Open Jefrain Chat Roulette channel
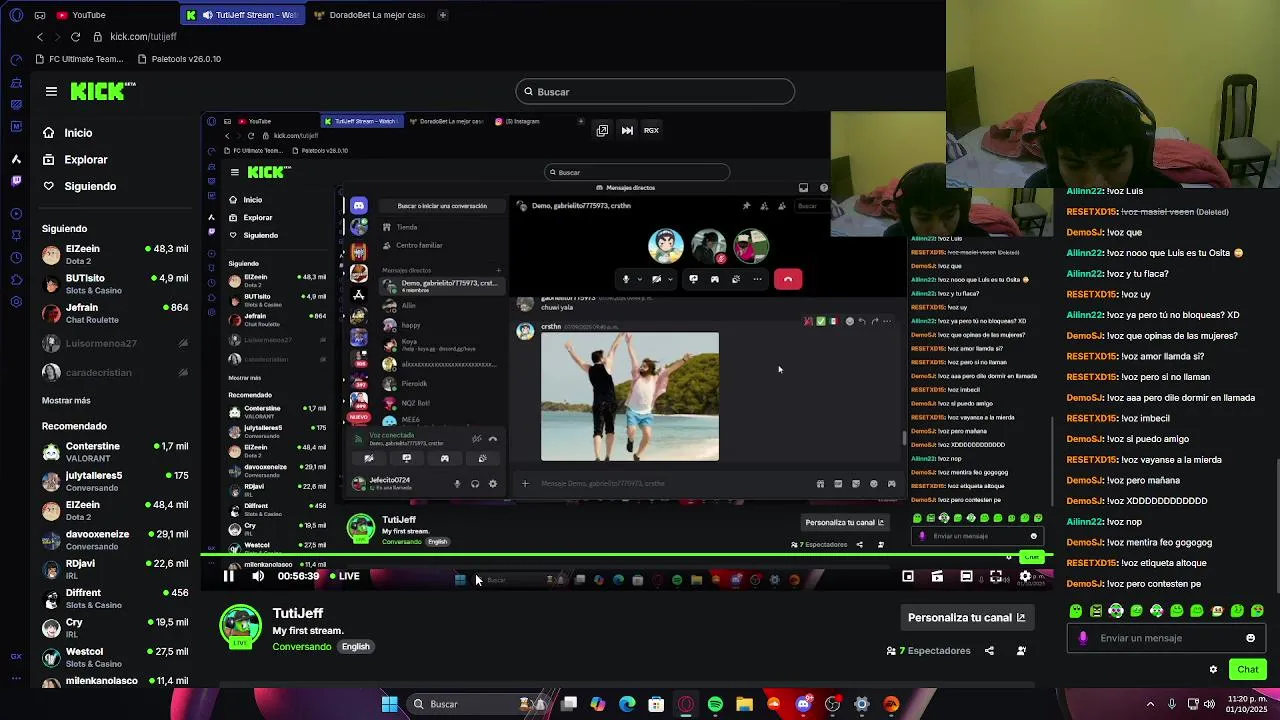Screen dimensions: 1280x720 (115, 313)
